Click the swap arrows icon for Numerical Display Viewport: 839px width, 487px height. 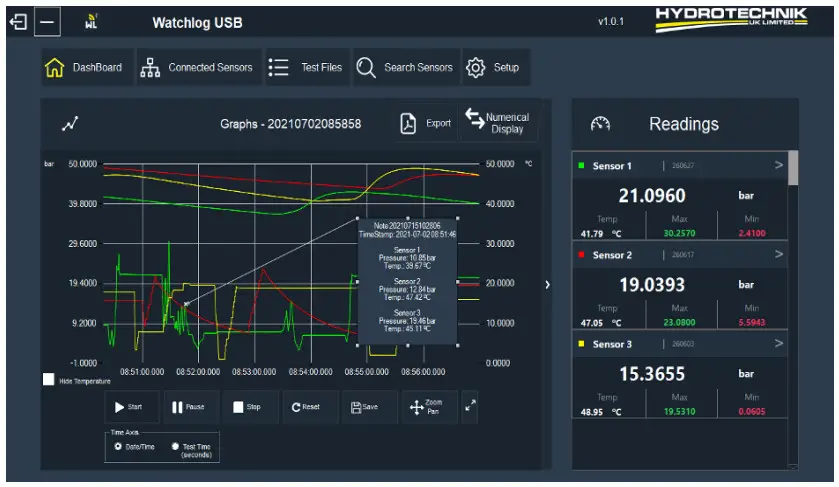[475, 118]
